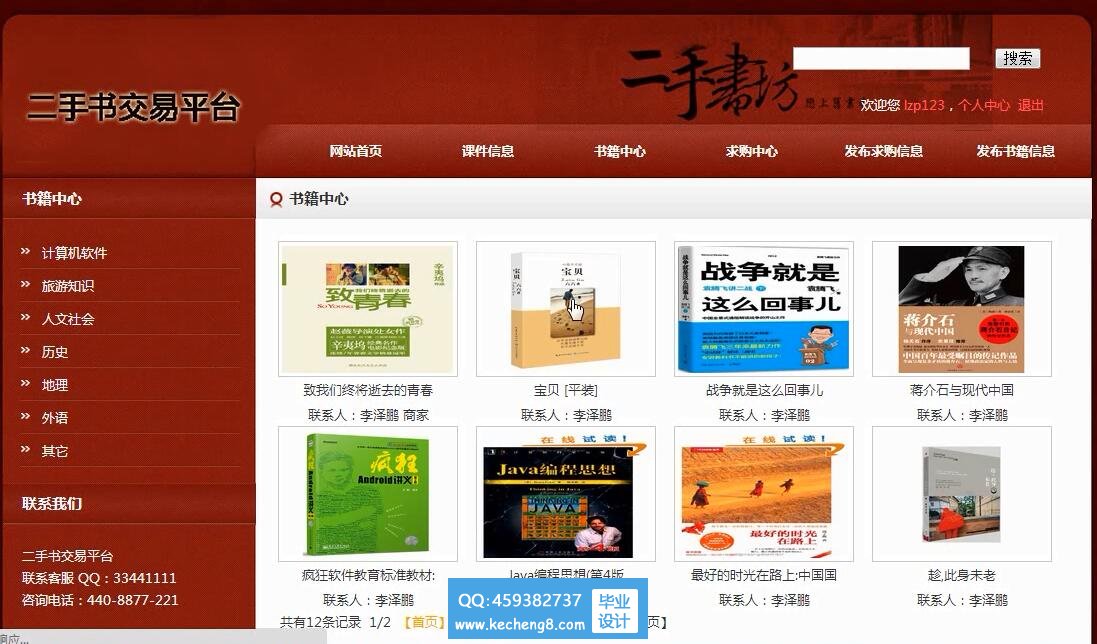
Task: Open user profile lzp123 link
Action: [923, 105]
